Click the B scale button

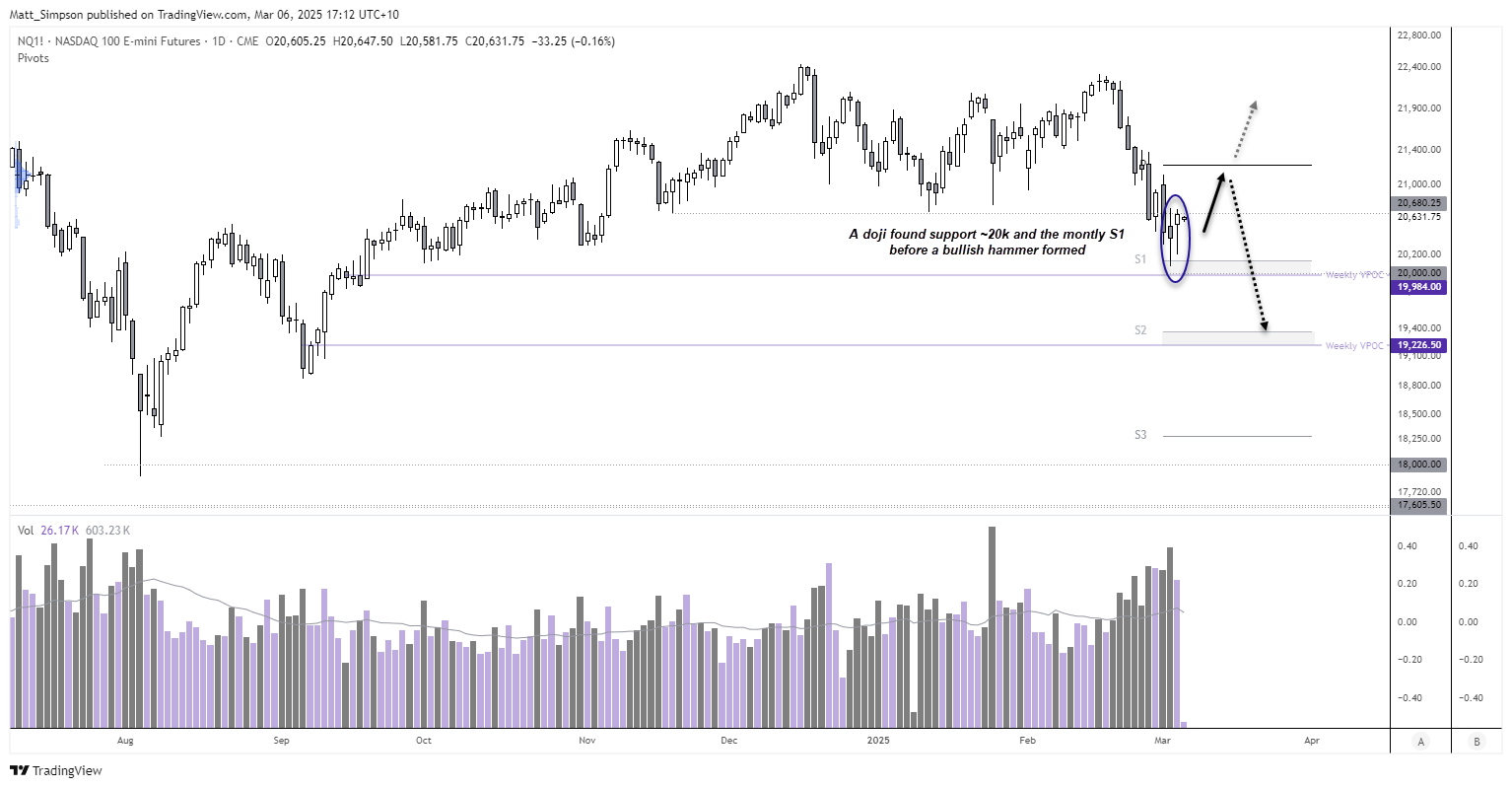pos(1476,742)
